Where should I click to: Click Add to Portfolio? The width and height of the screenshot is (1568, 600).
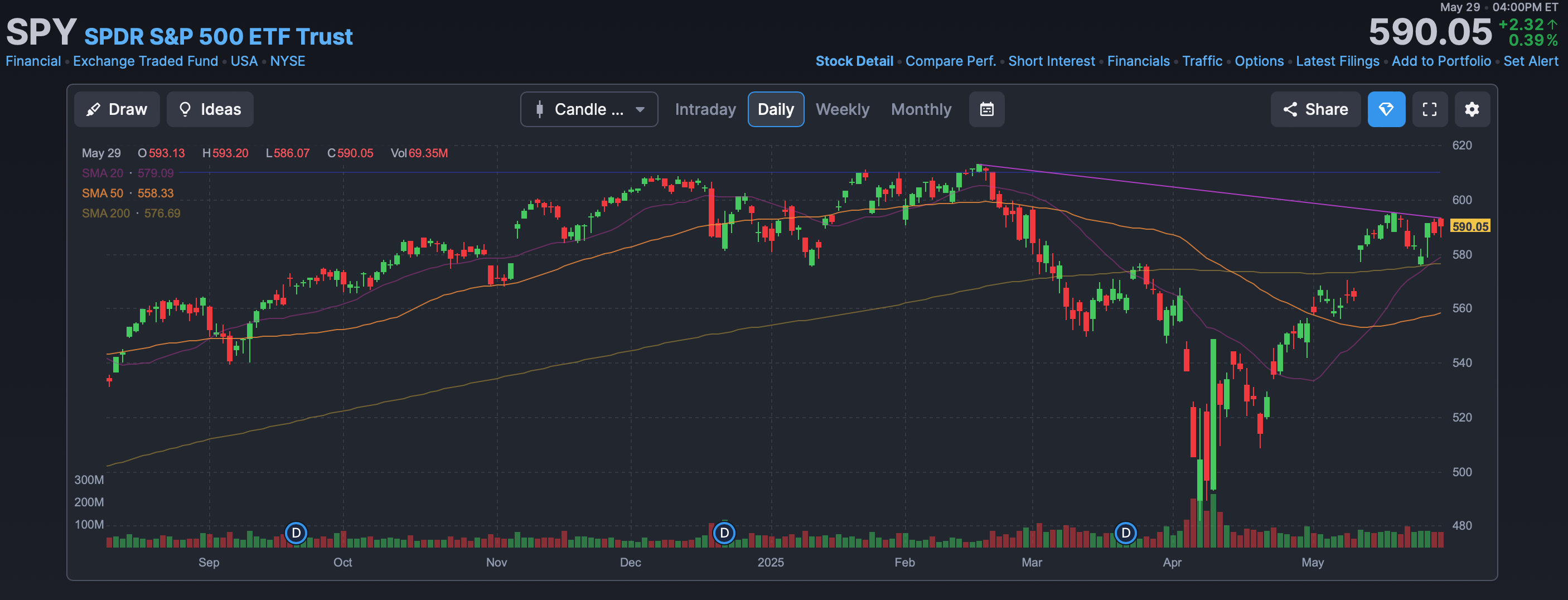coord(1441,61)
